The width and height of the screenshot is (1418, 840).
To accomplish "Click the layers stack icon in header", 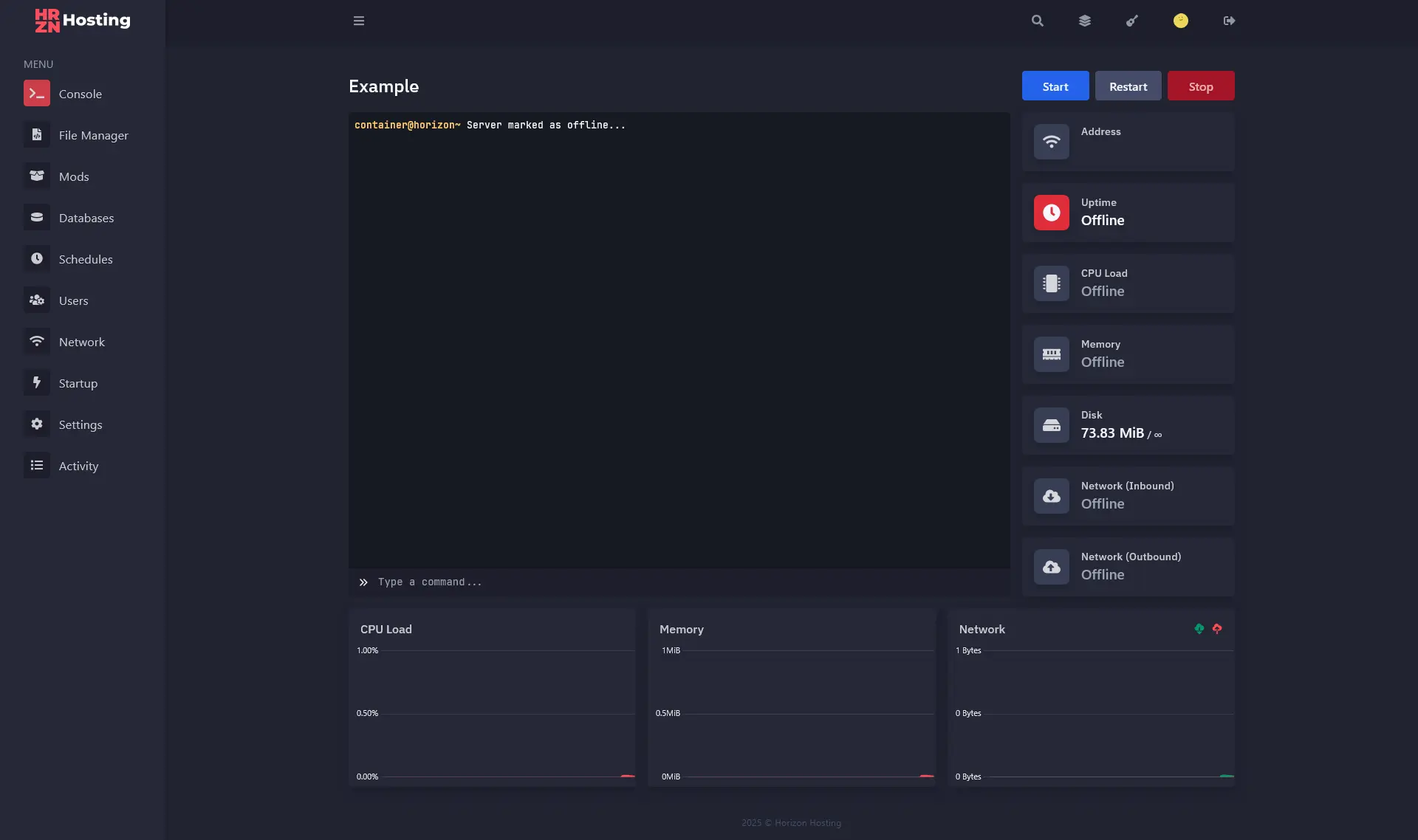I will (x=1085, y=21).
